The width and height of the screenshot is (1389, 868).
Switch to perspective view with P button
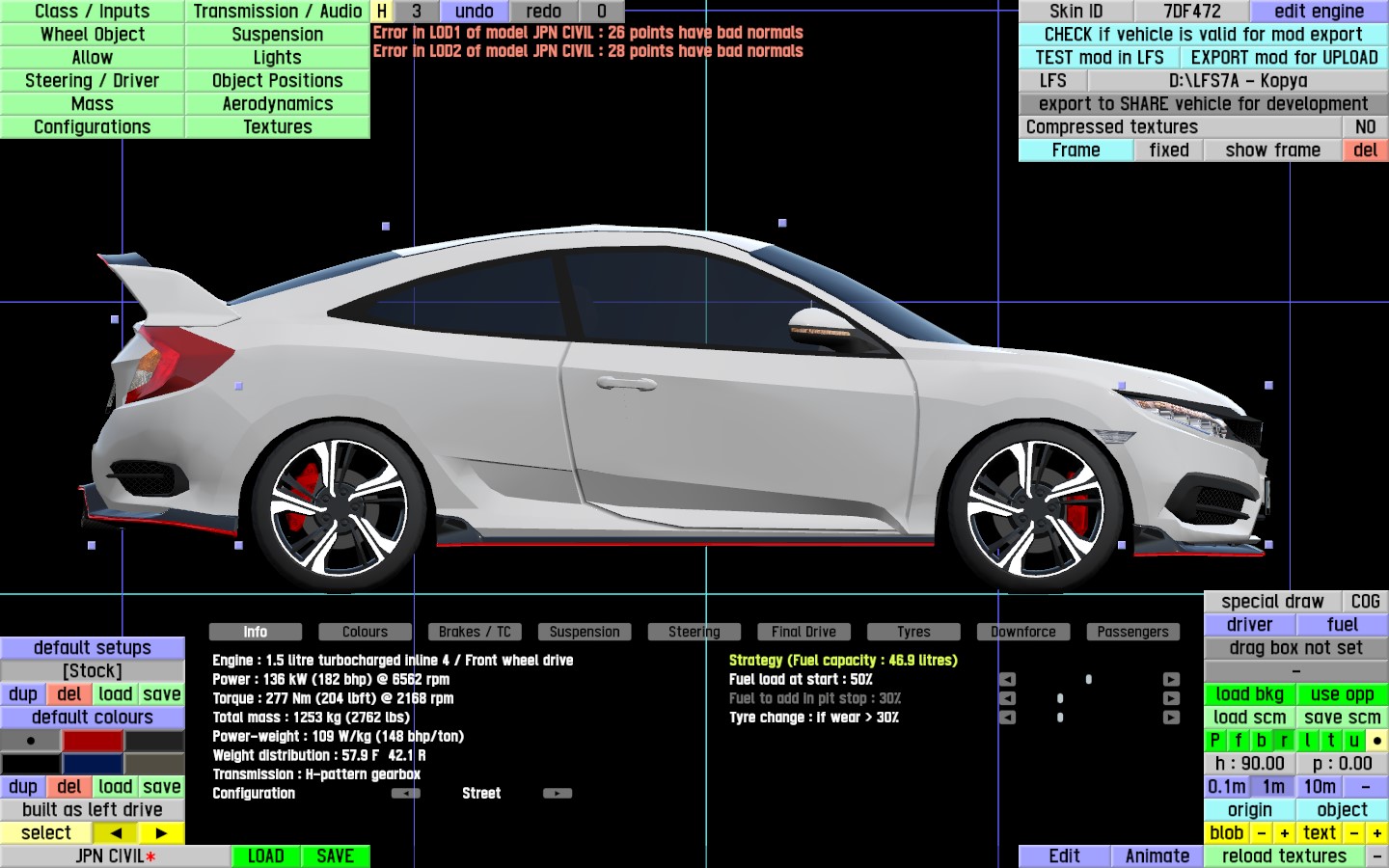pos(1215,741)
